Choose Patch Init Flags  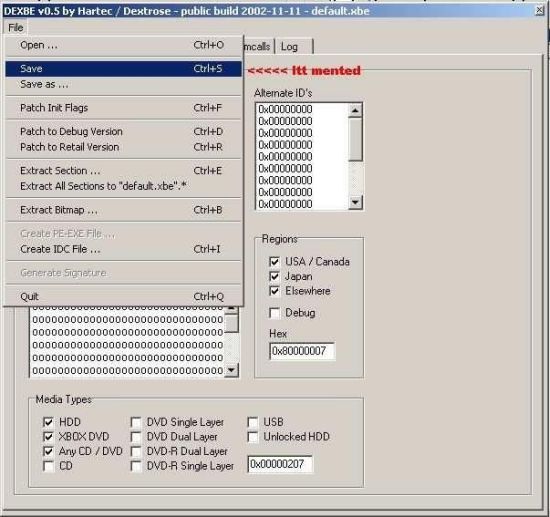point(123,108)
